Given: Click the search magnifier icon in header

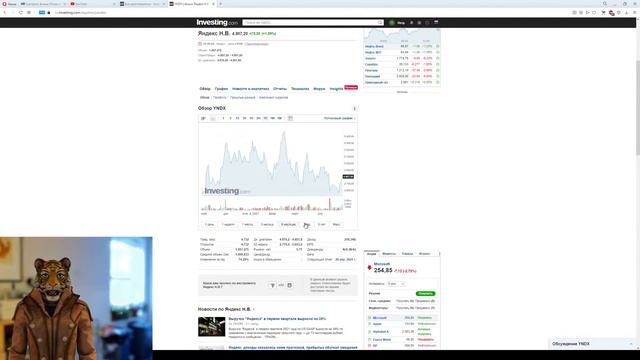Looking at the screenshot, I should point(380,22).
